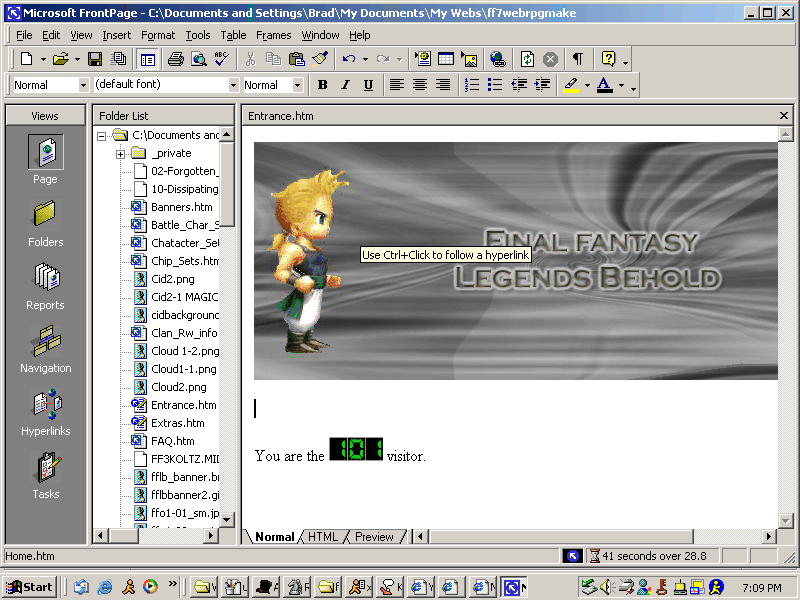Image resolution: width=800 pixels, height=600 pixels.
Task: Click the New Page toolbar icon
Action: pyautogui.click(x=27, y=59)
